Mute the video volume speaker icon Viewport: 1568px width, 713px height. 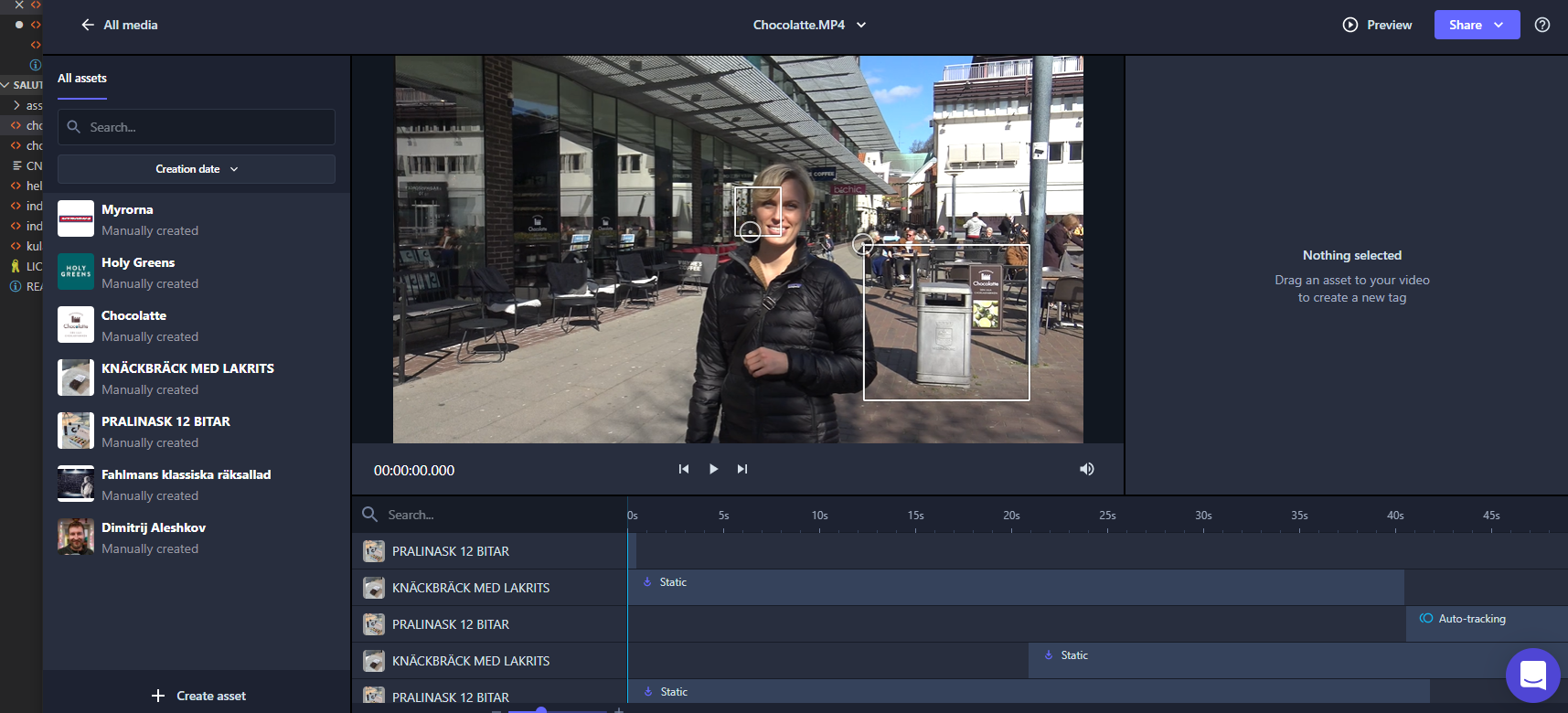click(1087, 469)
